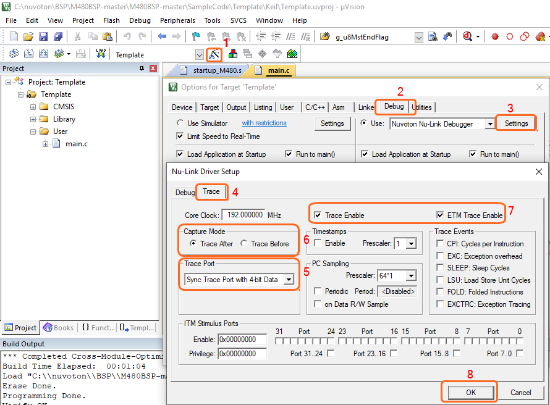Create a new file via toolbar icon
The image size is (550, 405).
tap(14, 36)
